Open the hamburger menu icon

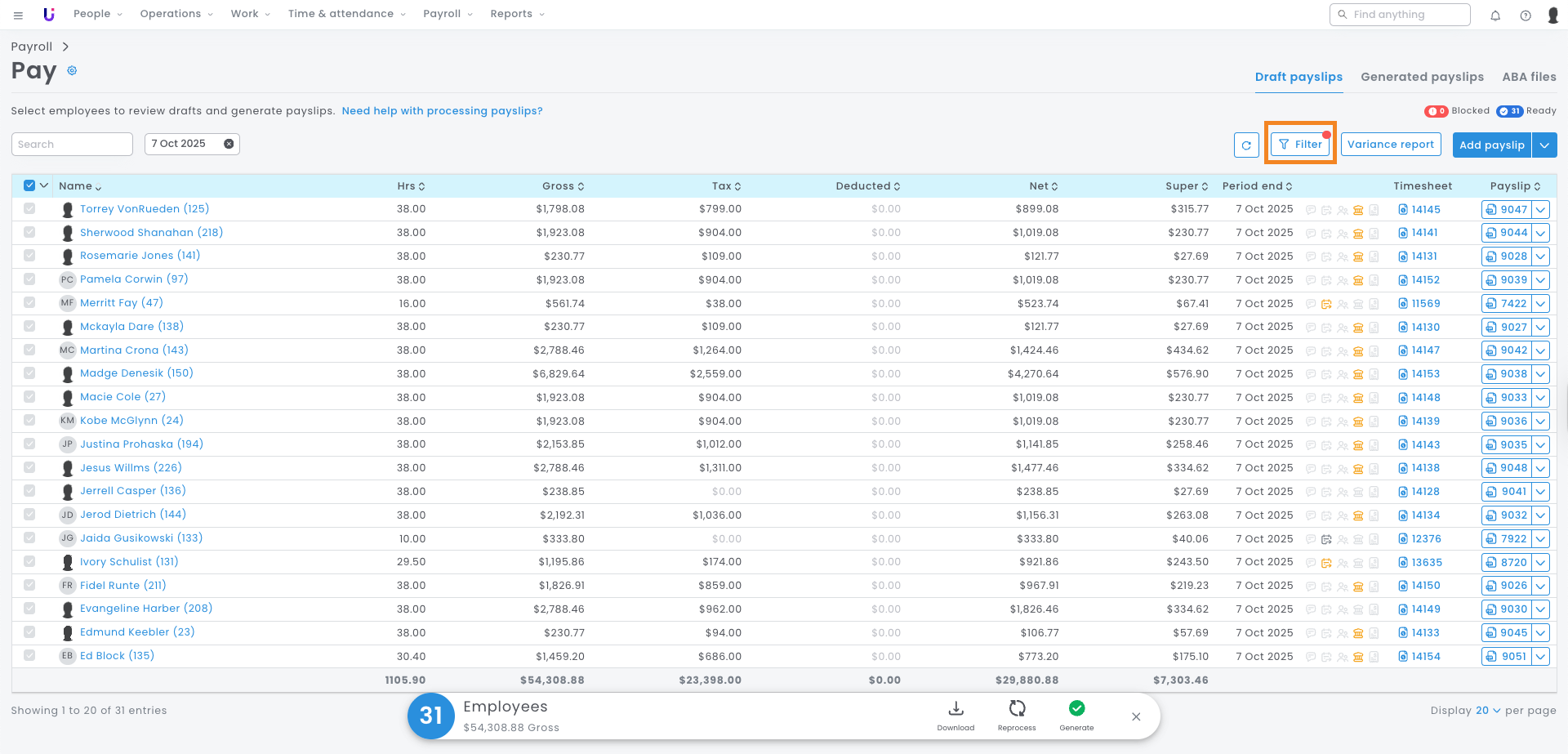18,15
